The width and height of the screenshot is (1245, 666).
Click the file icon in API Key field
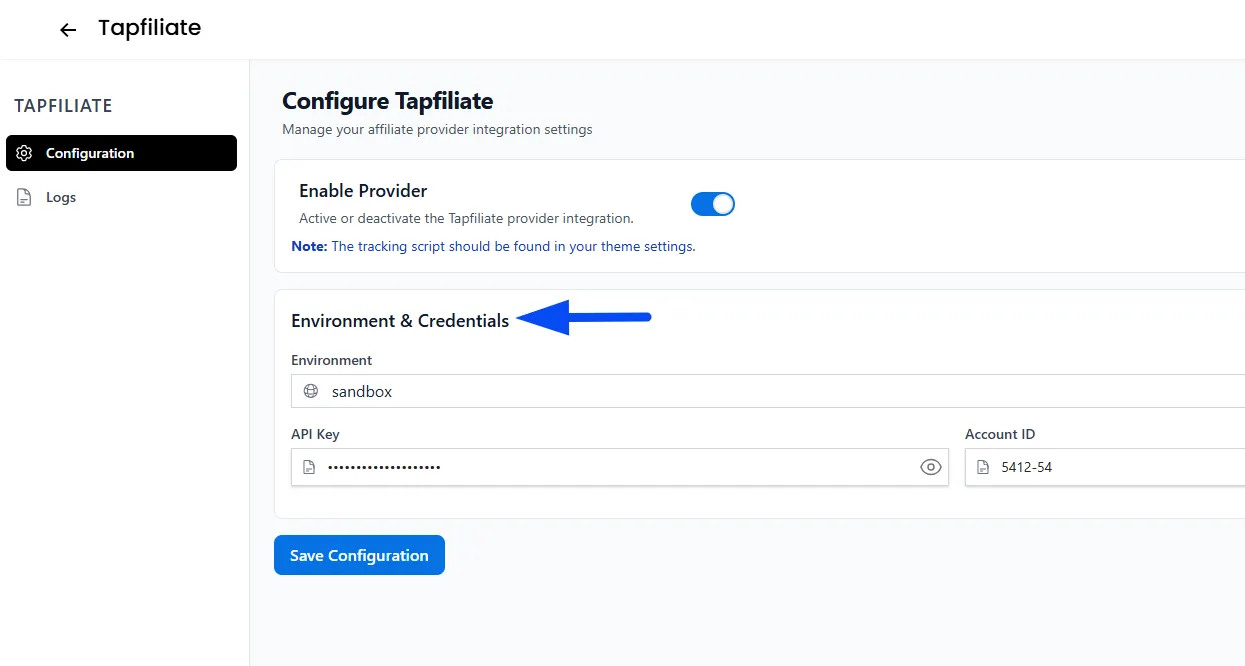[x=310, y=467]
